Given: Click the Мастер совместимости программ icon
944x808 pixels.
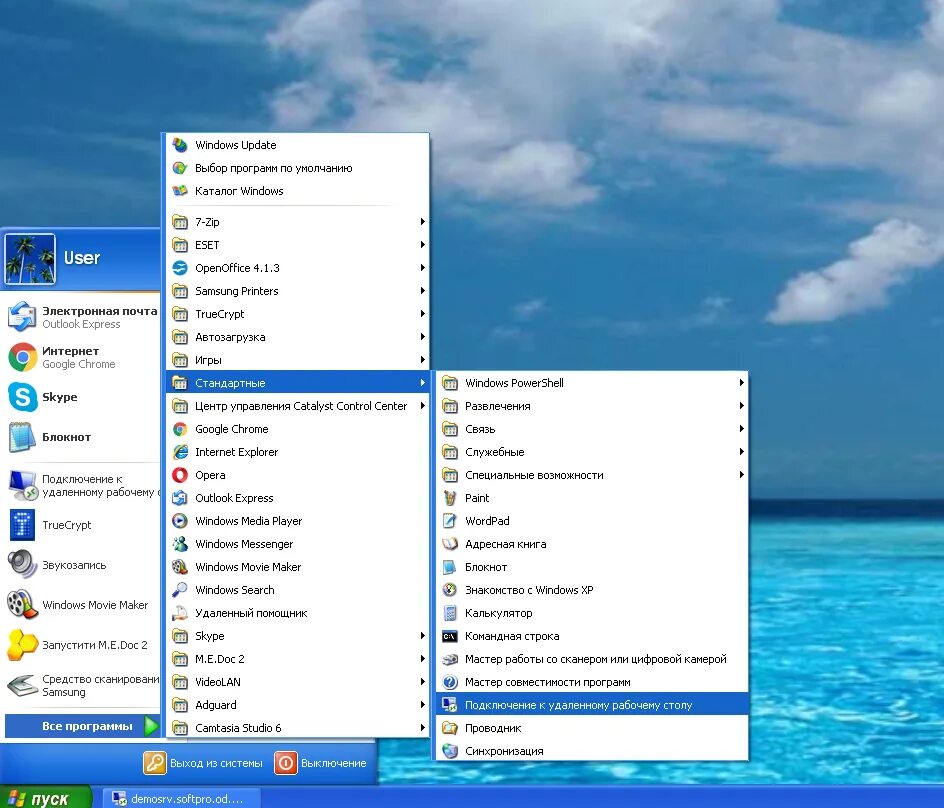Looking at the screenshot, I should point(450,682).
